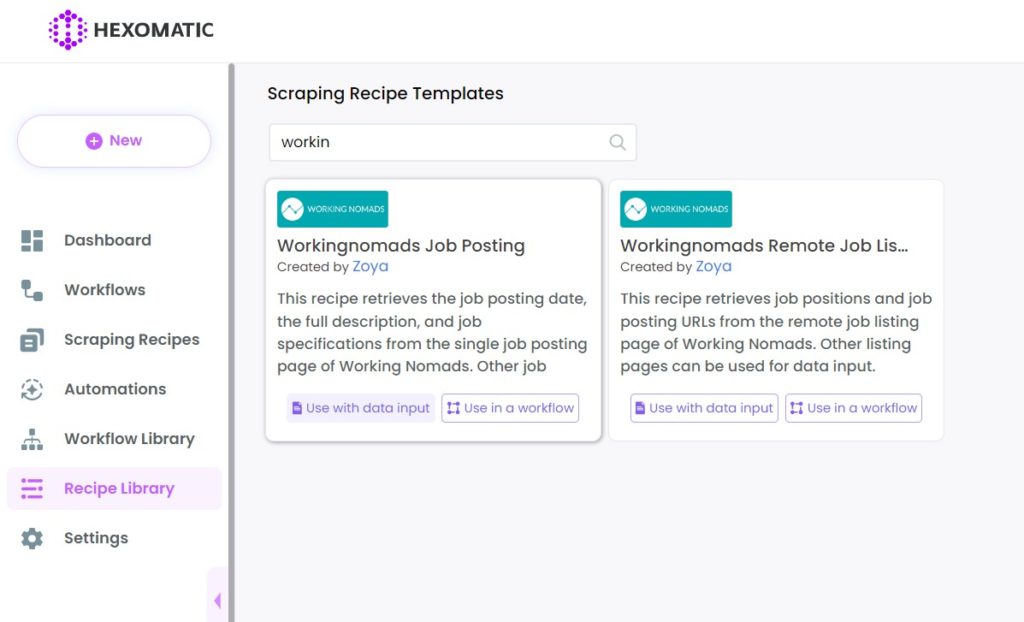This screenshot has width=1024, height=622.
Task: Click the Automations sidebar icon
Action: 32,389
